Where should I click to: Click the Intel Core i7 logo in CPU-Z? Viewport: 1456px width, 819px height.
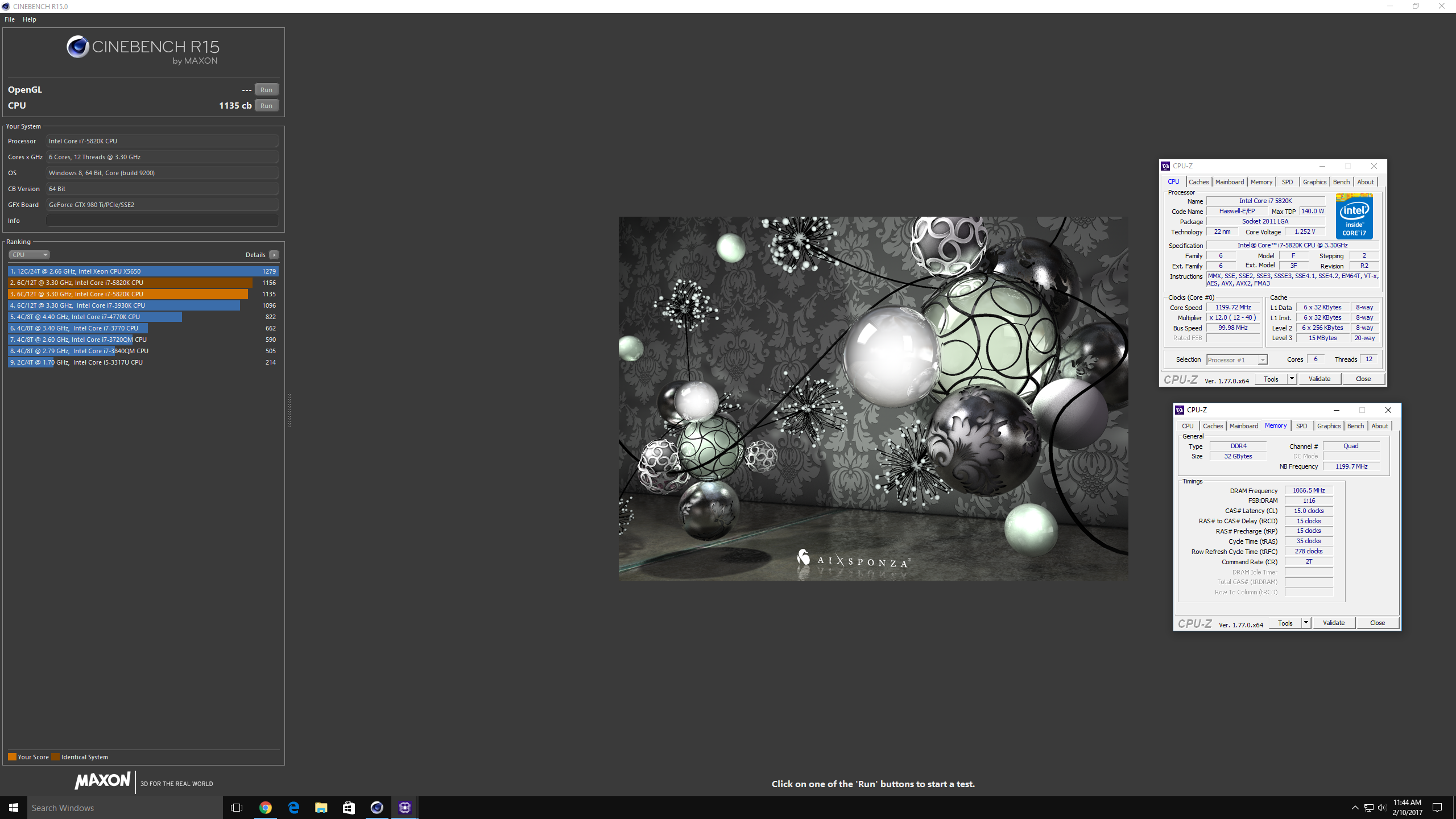pyautogui.click(x=1354, y=217)
